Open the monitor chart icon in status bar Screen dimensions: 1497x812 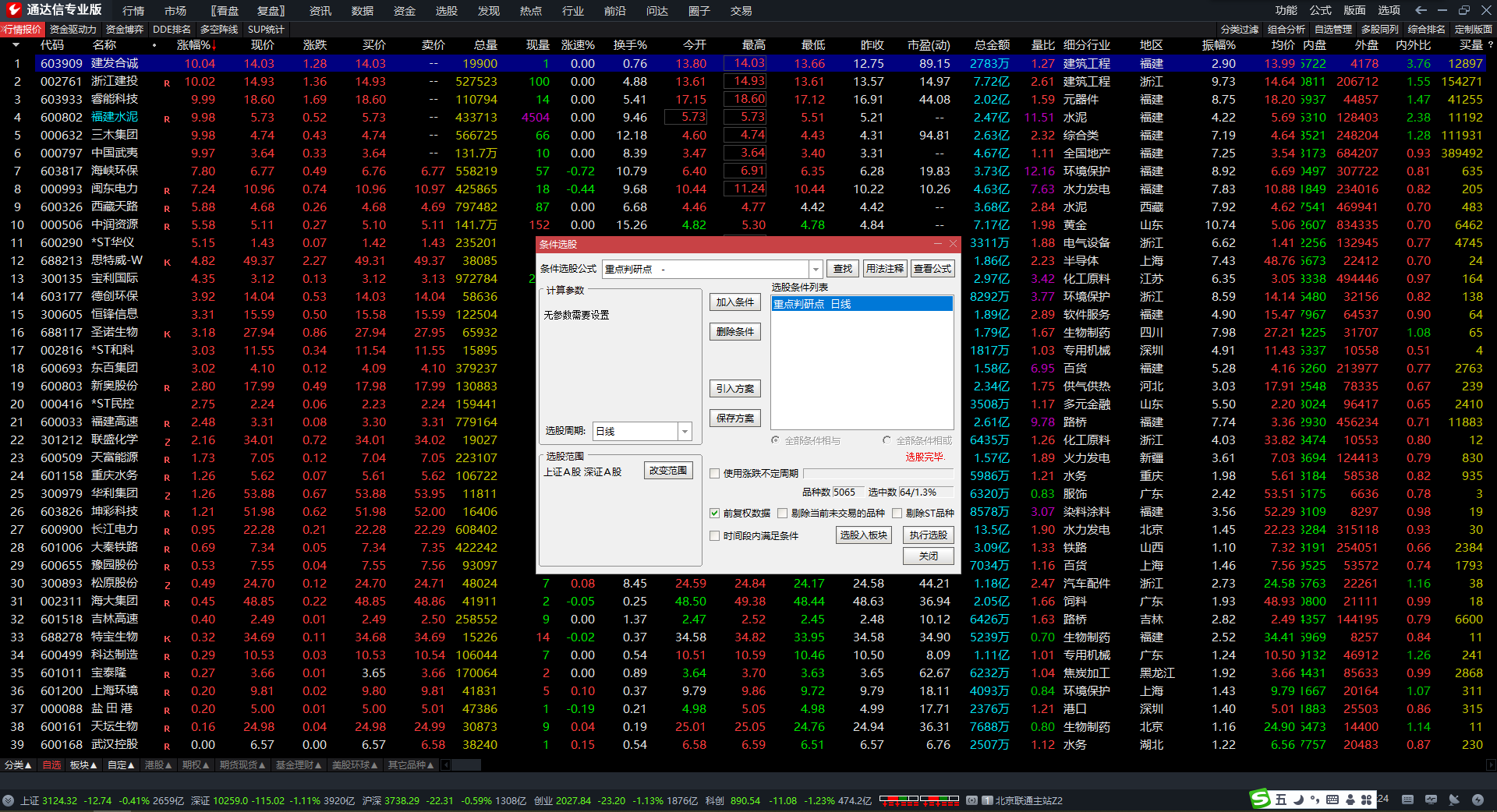click(x=1431, y=800)
